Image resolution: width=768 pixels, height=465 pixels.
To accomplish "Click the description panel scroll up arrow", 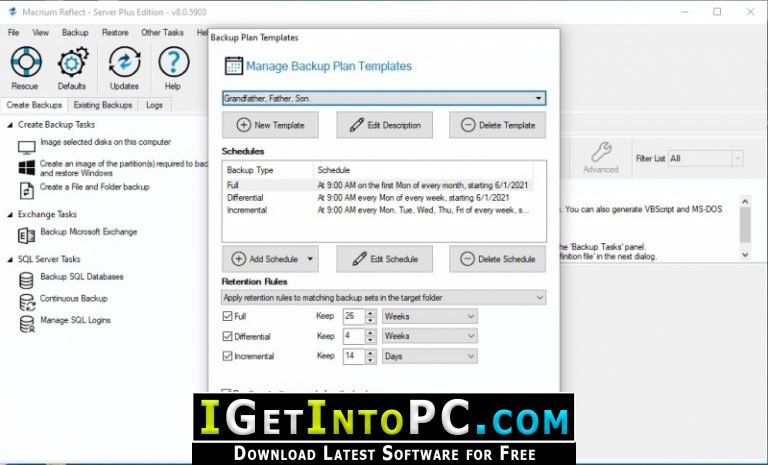I will click(x=745, y=201).
